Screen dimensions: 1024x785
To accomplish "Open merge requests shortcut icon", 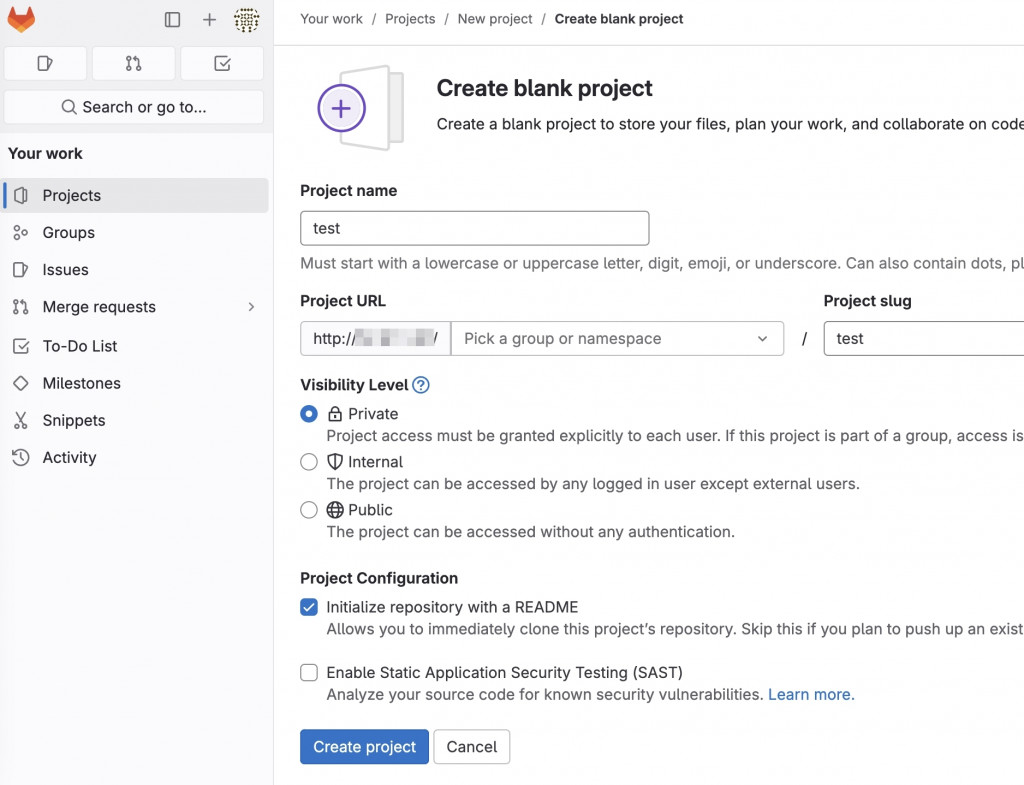I will pyautogui.click(x=133, y=63).
